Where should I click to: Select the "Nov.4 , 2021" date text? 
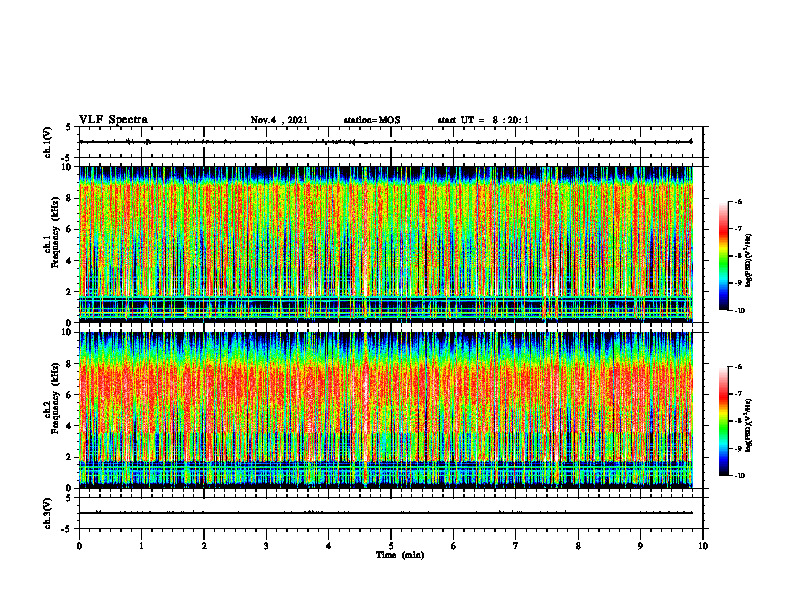[279, 120]
